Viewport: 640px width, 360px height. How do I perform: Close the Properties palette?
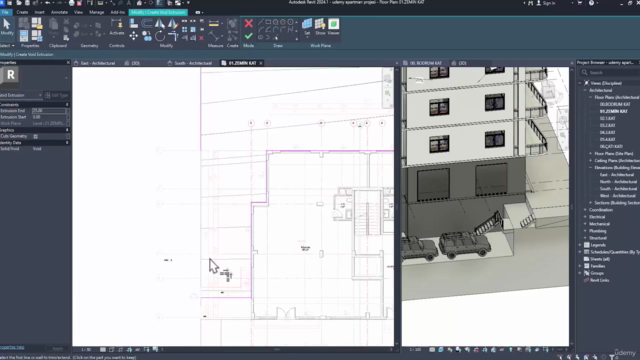coord(68,62)
